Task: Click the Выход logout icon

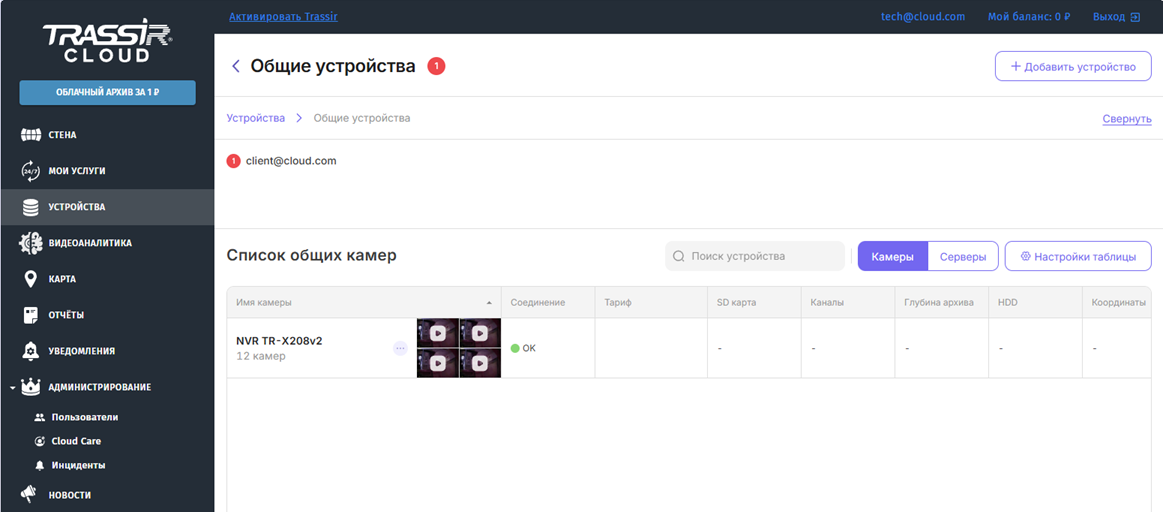Action: tap(1135, 17)
